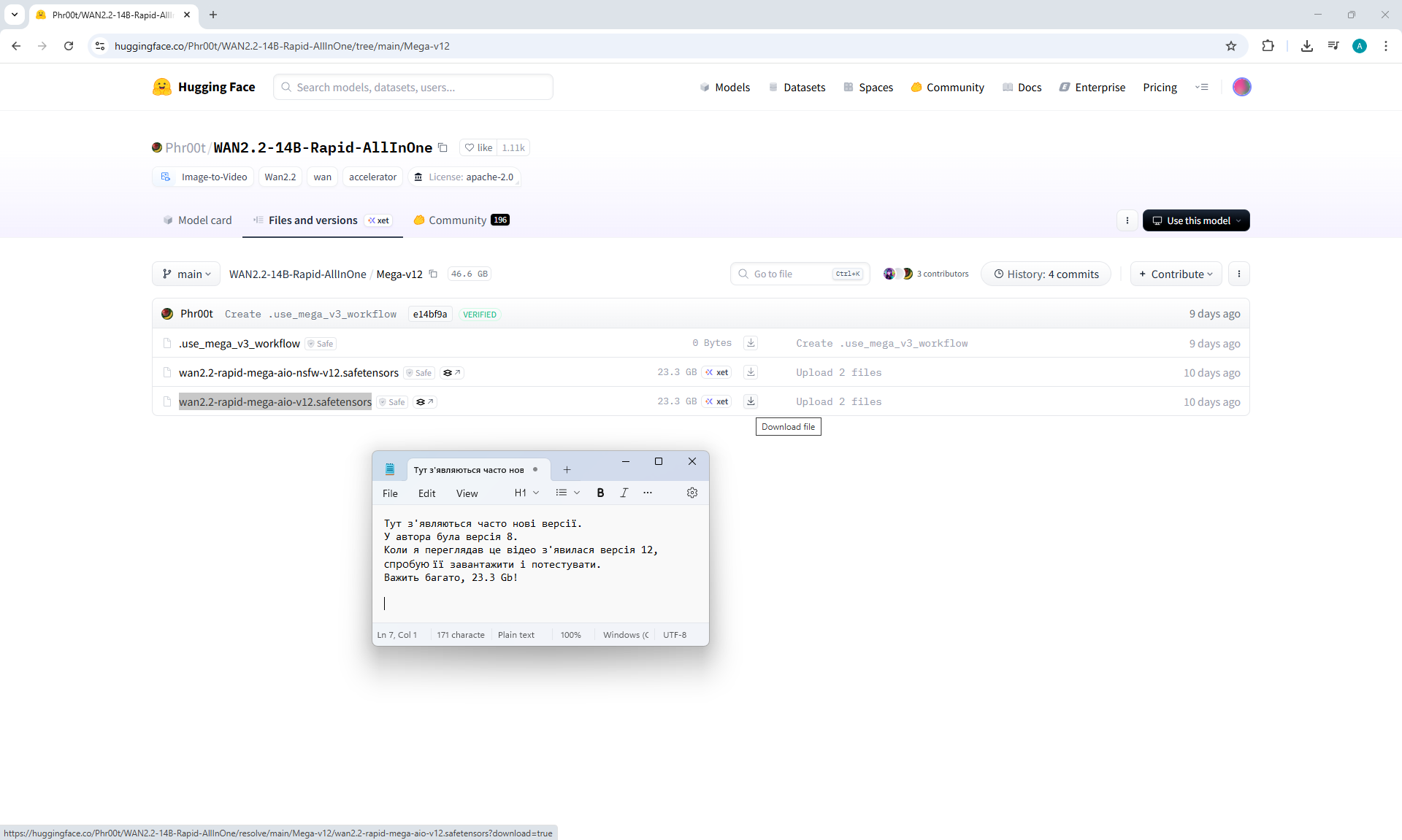Open Chrome extensions puzzle icon
Viewport: 1402px width, 840px height.
pos(1268,46)
